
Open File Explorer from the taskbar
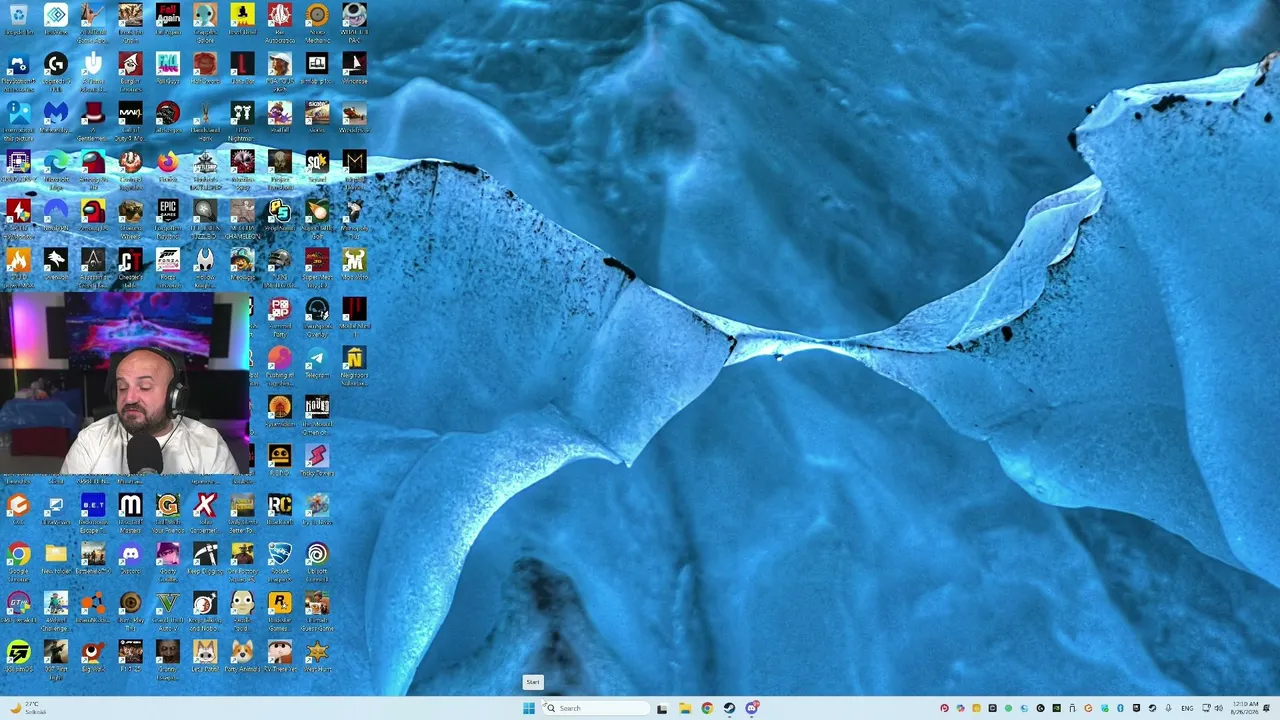684,708
